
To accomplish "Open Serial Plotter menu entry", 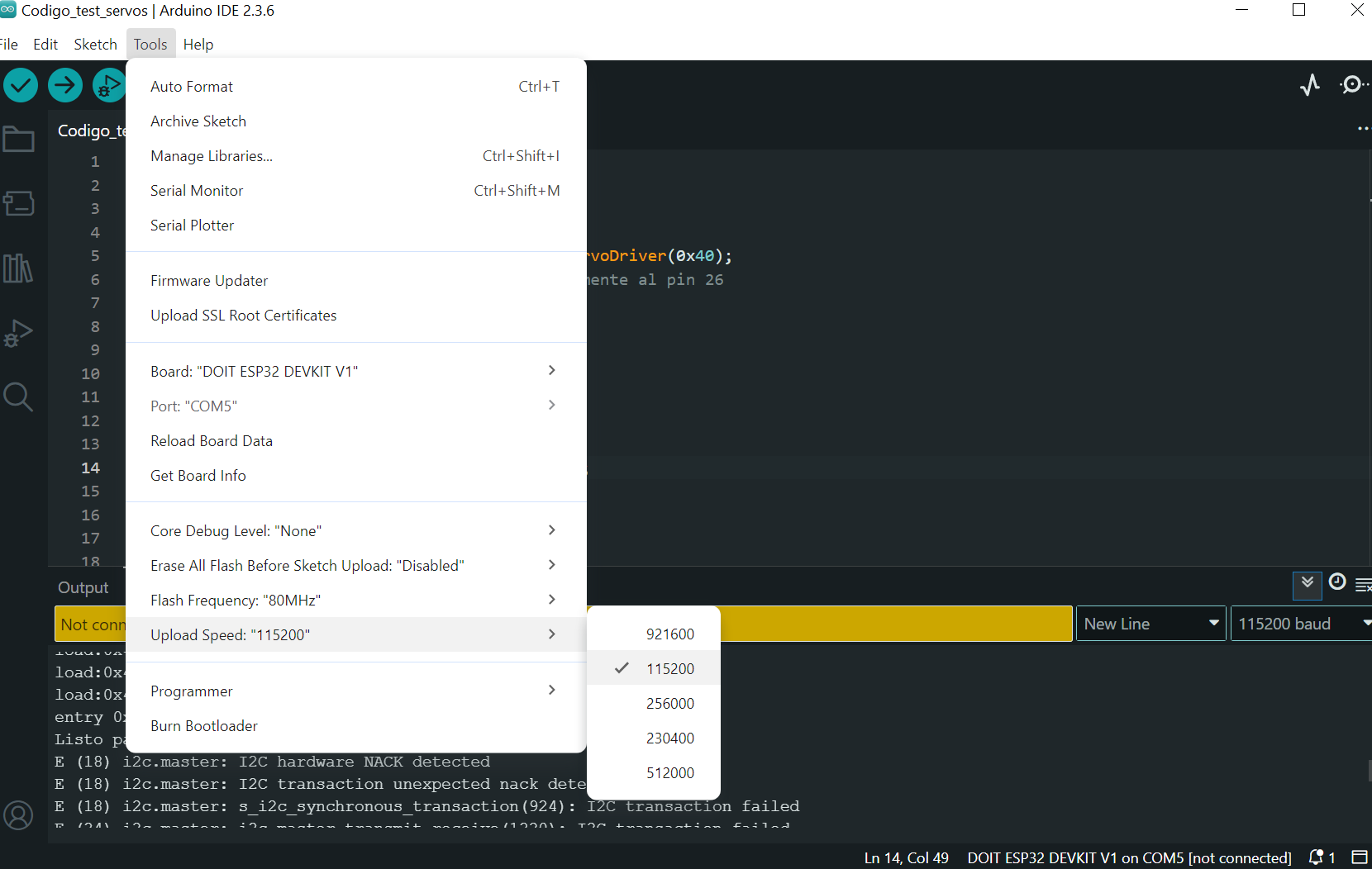I will click(x=356, y=225).
